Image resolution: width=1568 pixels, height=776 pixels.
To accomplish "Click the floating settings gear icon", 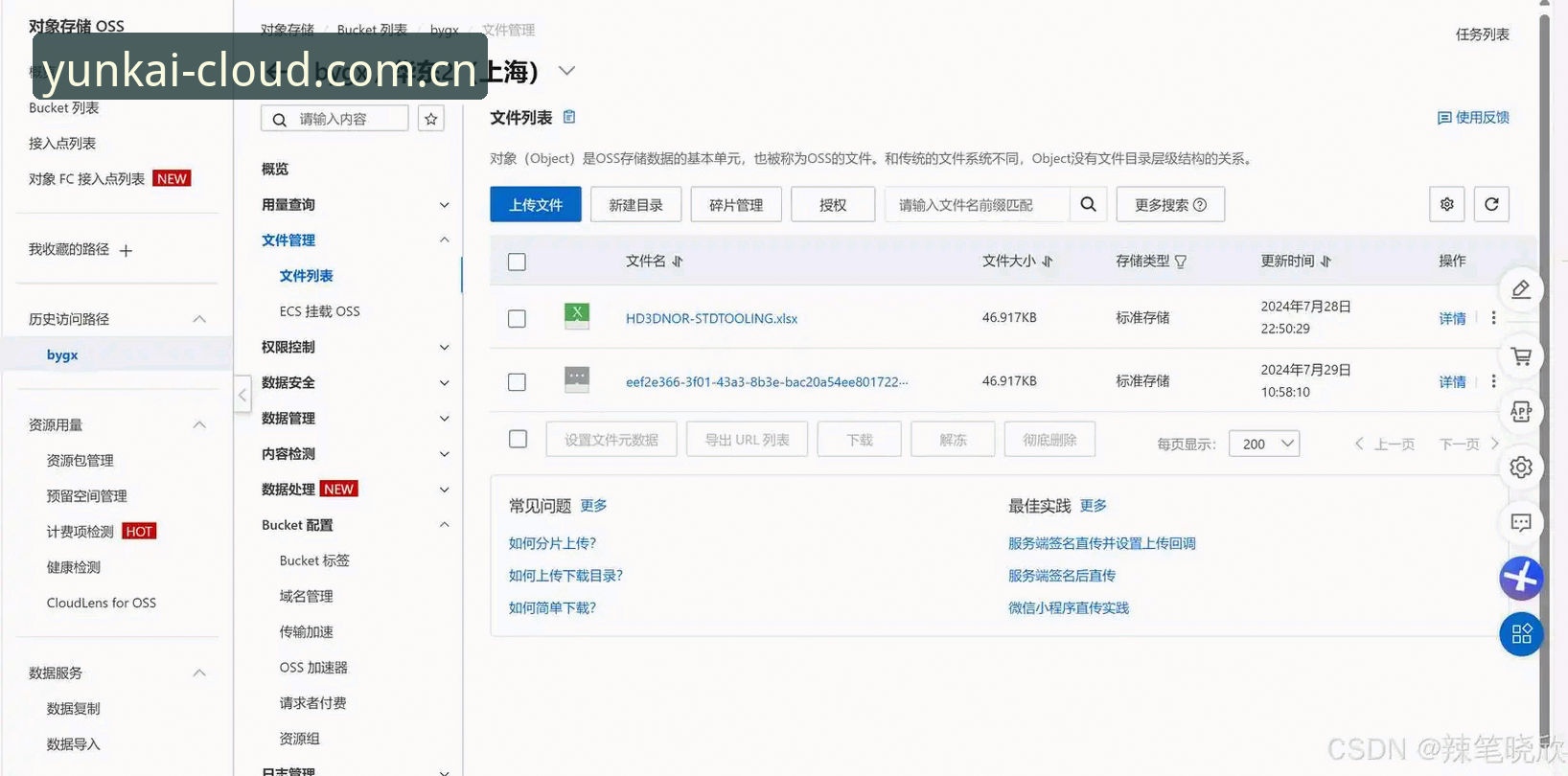I will click(1521, 468).
